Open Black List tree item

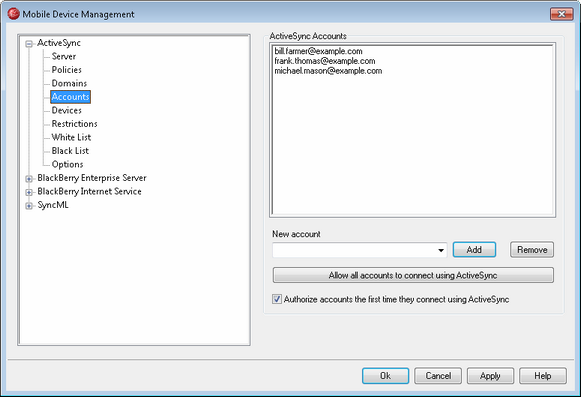(x=70, y=151)
